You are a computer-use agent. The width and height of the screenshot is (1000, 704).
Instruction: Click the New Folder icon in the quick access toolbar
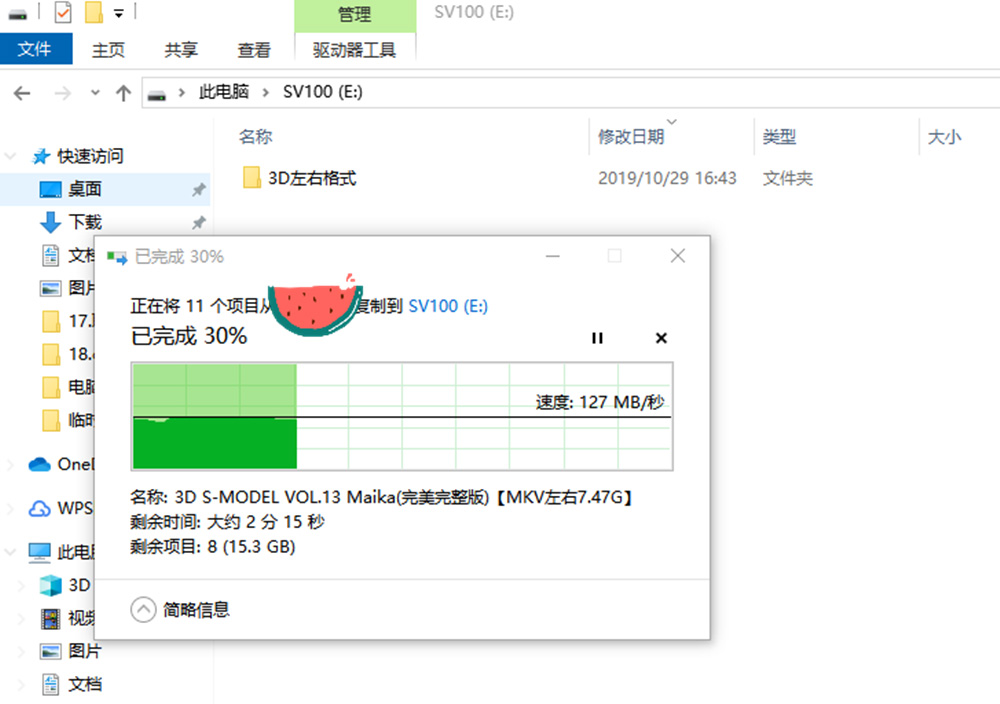pos(94,12)
